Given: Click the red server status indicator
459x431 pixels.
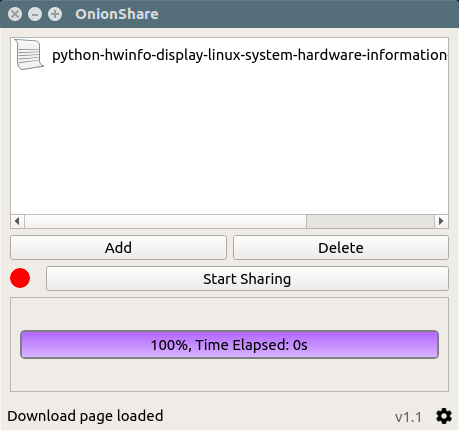Looking at the screenshot, I should tap(20, 278).
